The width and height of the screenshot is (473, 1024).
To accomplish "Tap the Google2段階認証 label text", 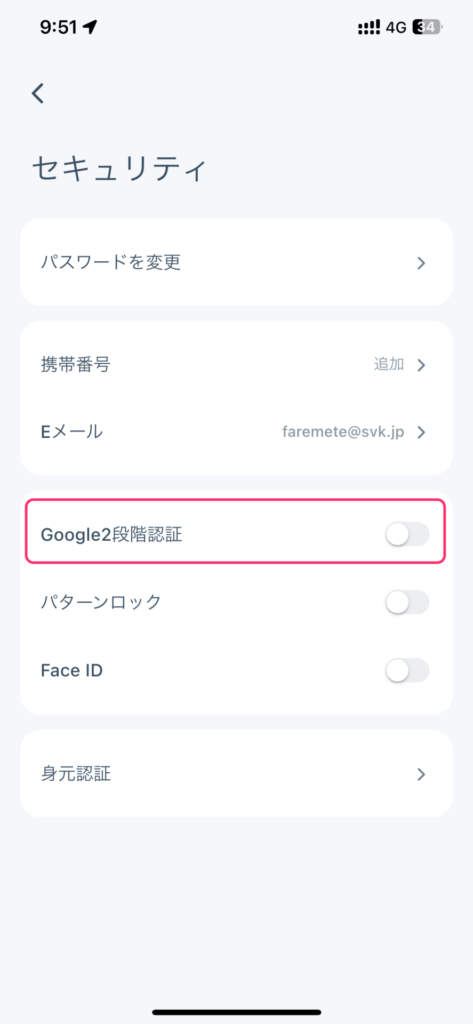I will [x=112, y=535].
